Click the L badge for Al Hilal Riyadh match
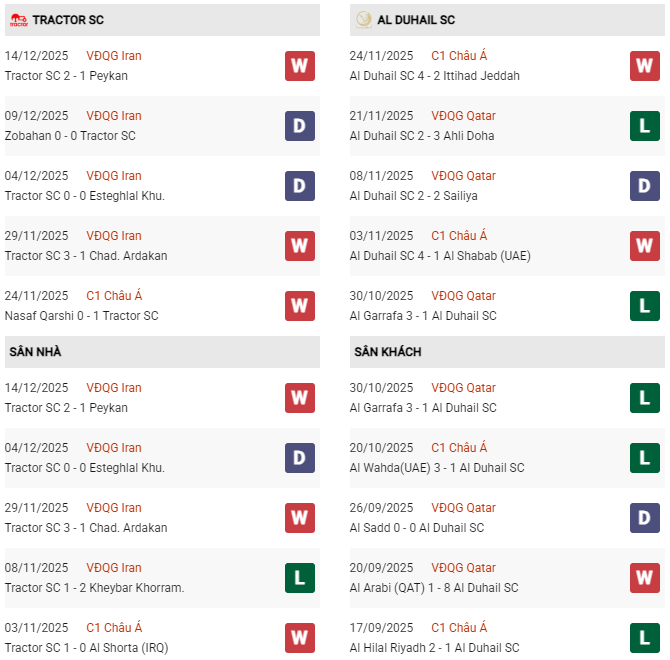This screenshot has height=660, width=670. click(x=645, y=638)
